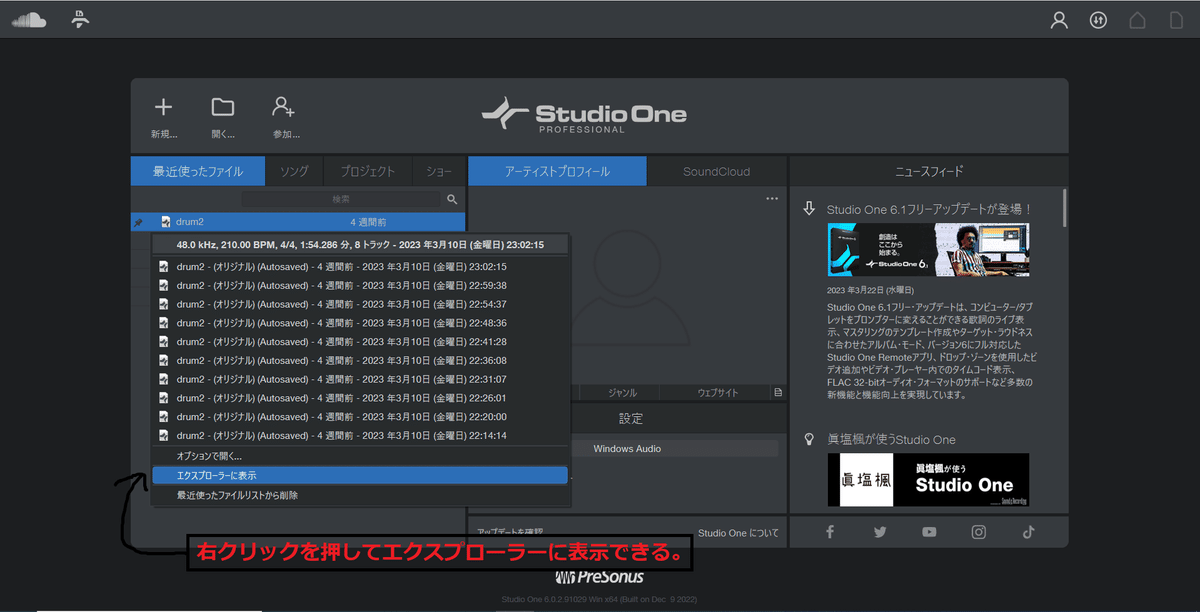Open Instagram via the footer icon

pos(978,531)
